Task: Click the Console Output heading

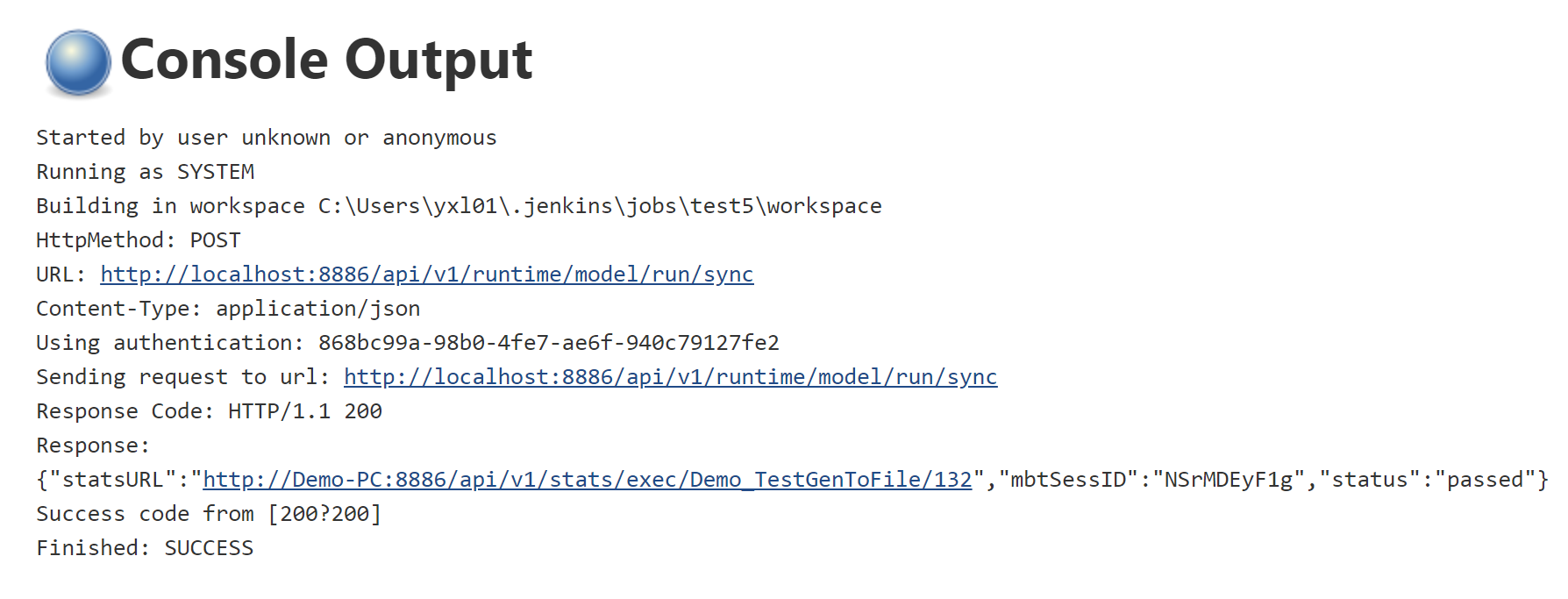Action: click(326, 60)
